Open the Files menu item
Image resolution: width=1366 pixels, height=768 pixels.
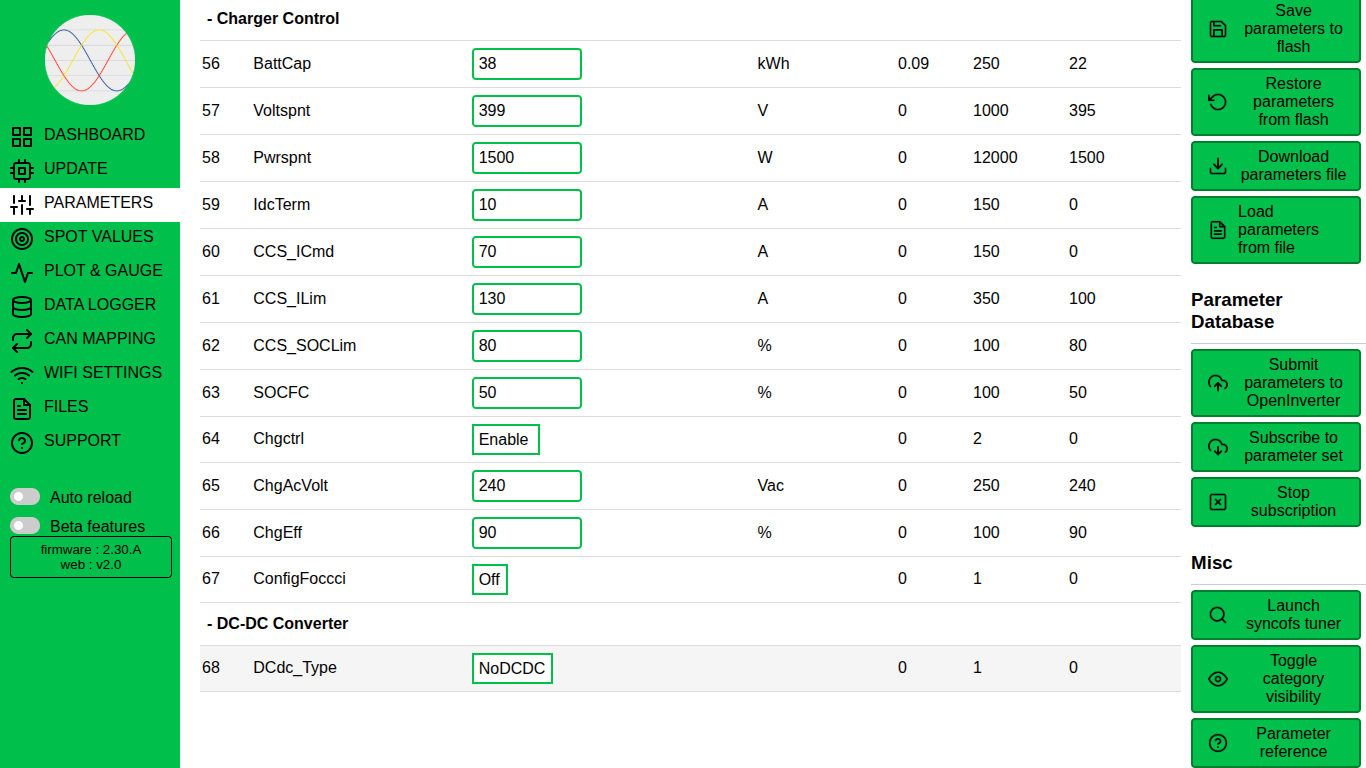tap(66, 407)
